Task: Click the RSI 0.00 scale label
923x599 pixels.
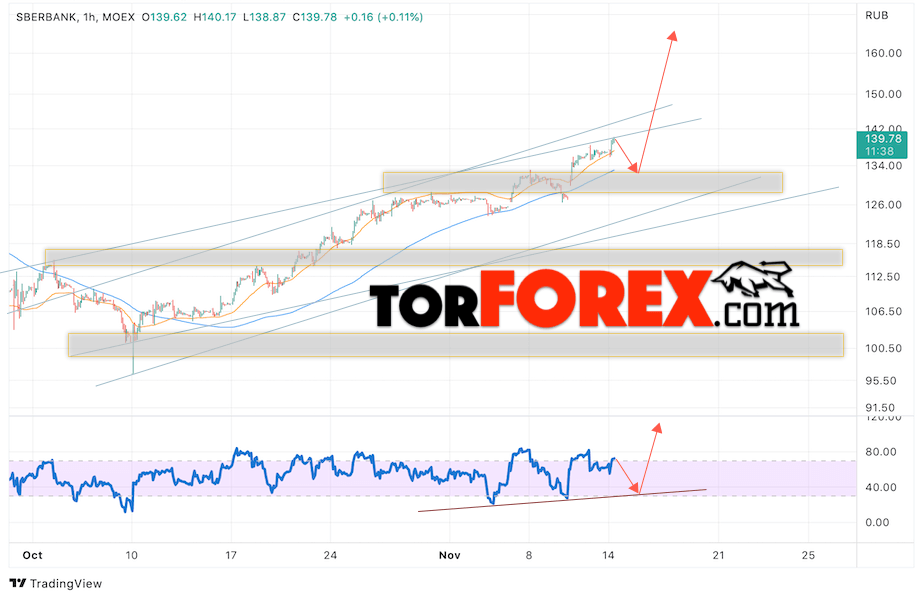Action: (x=877, y=523)
